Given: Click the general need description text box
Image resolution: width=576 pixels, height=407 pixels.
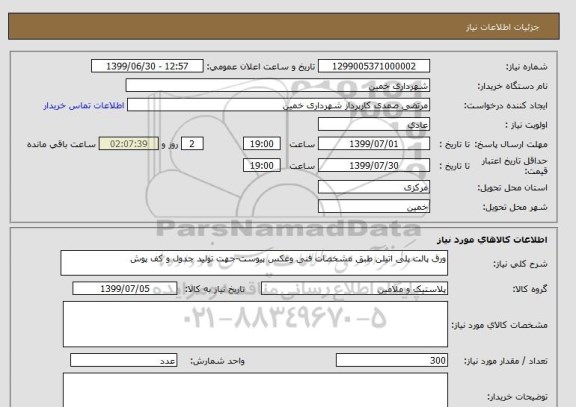Looking at the screenshot, I should click(254, 263).
